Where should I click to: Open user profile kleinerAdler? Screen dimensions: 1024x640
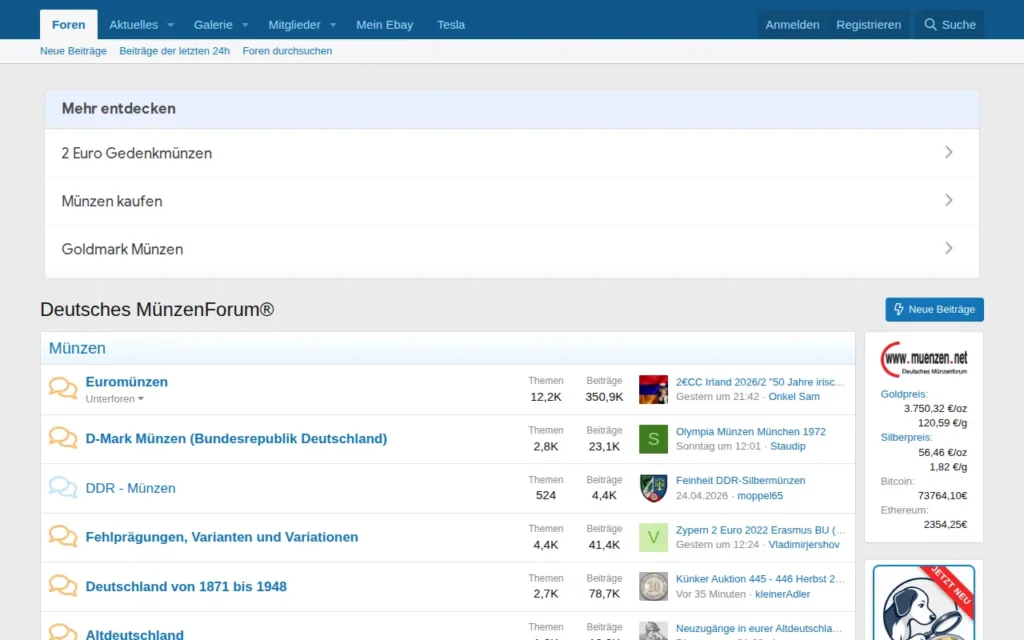(x=782, y=594)
